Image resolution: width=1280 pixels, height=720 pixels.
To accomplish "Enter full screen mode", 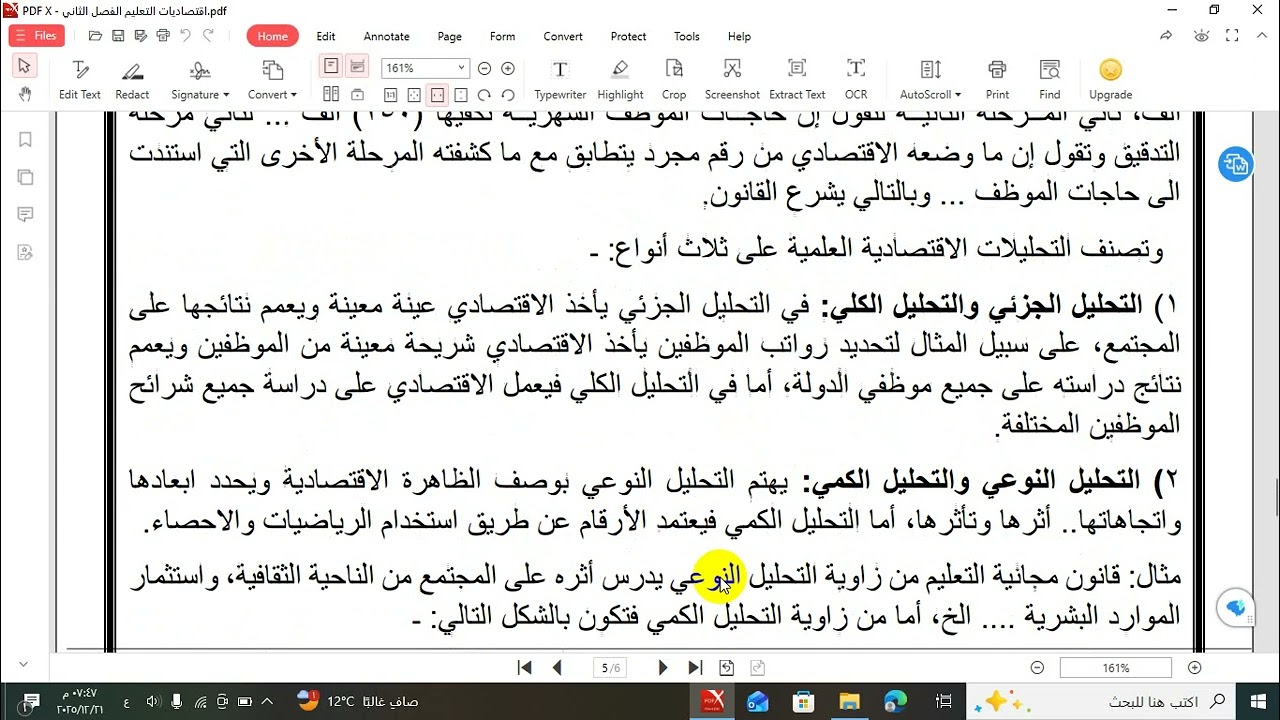I will [x=1232, y=36].
